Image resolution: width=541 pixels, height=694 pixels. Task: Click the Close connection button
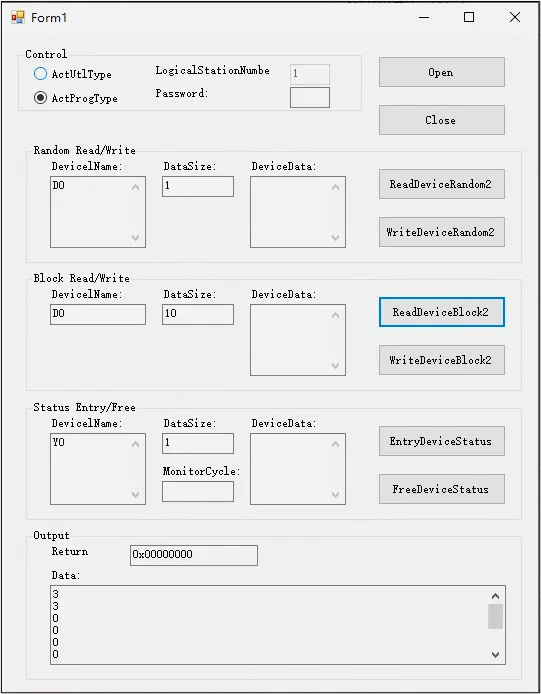tap(441, 120)
